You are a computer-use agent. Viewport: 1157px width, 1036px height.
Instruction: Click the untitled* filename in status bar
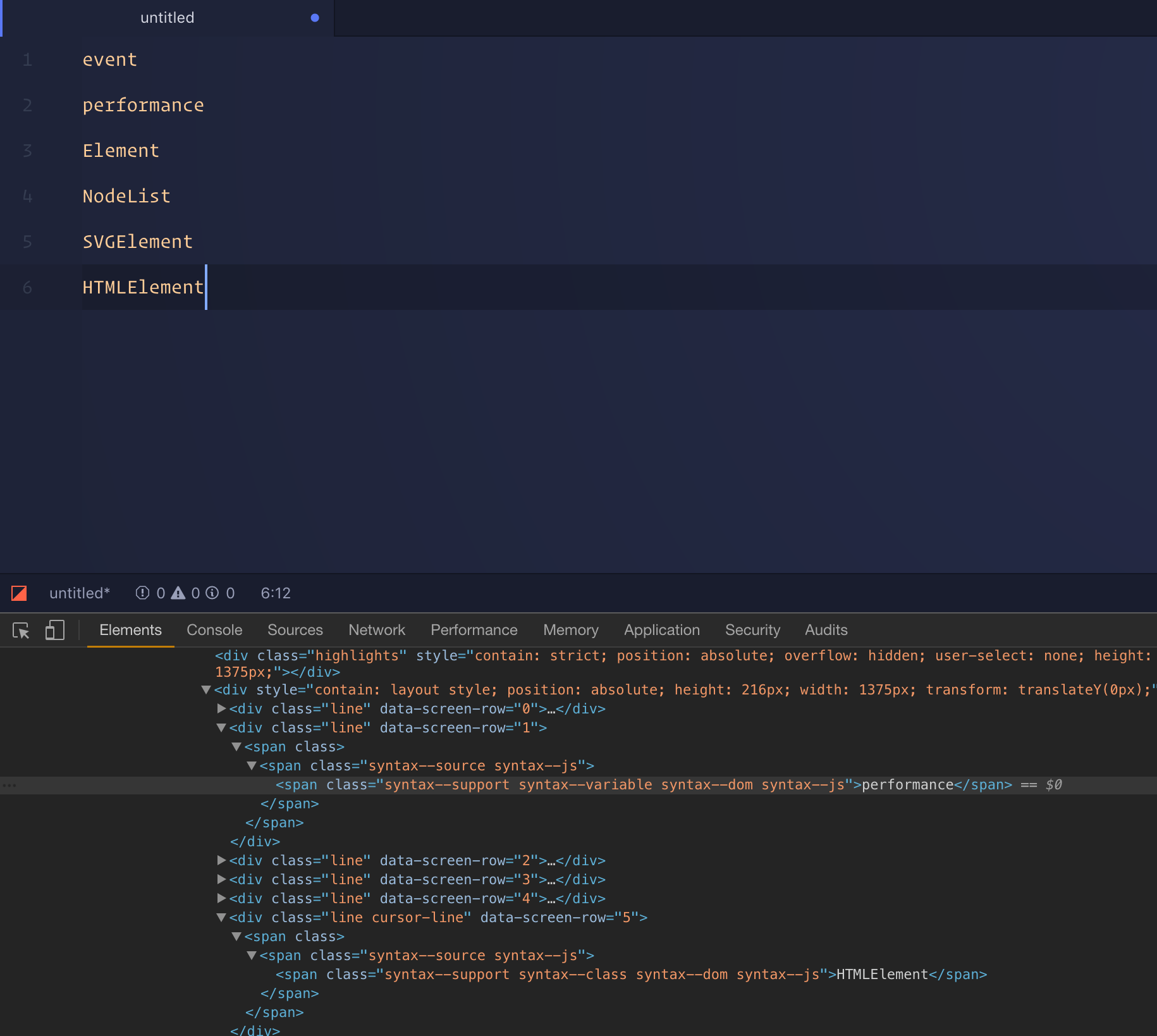(80, 593)
